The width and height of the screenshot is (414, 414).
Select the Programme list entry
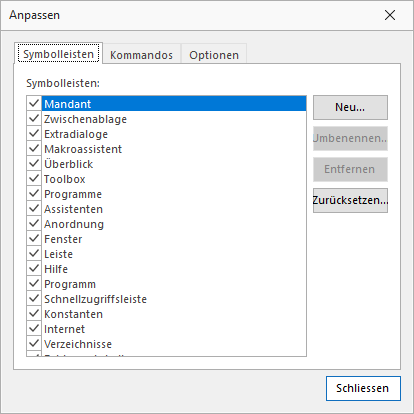(174, 194)
